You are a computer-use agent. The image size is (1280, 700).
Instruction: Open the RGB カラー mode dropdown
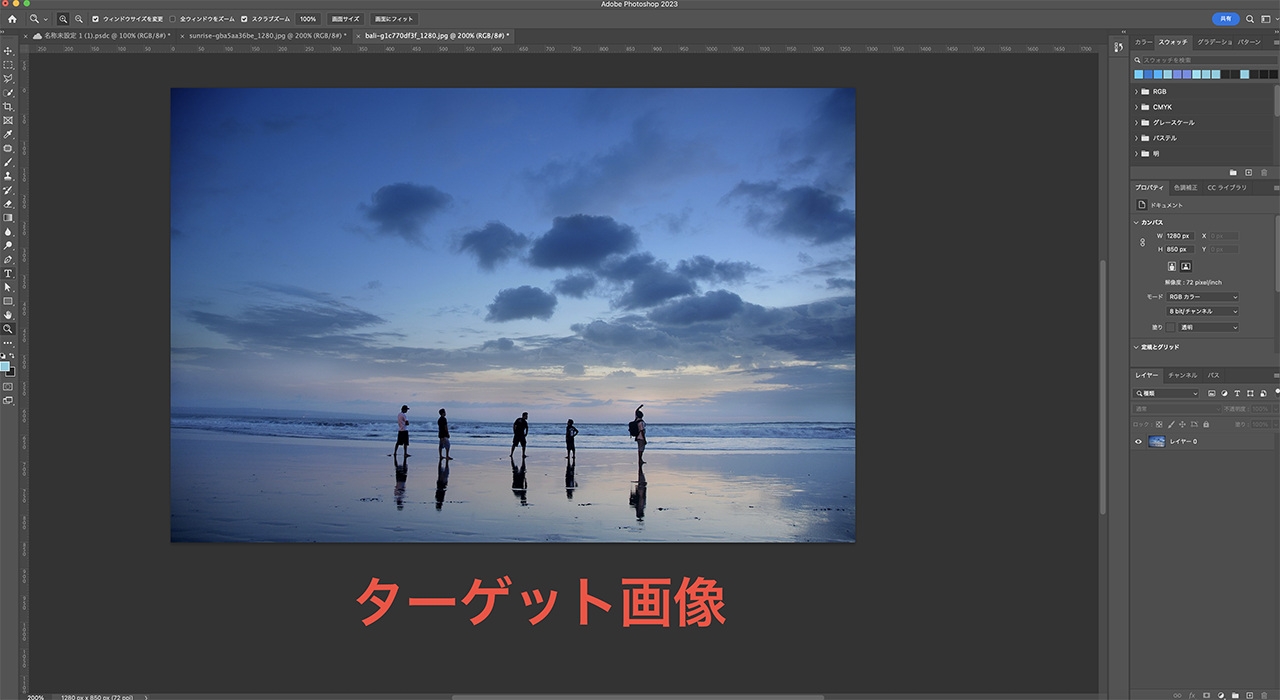(x=1203, y=297)
